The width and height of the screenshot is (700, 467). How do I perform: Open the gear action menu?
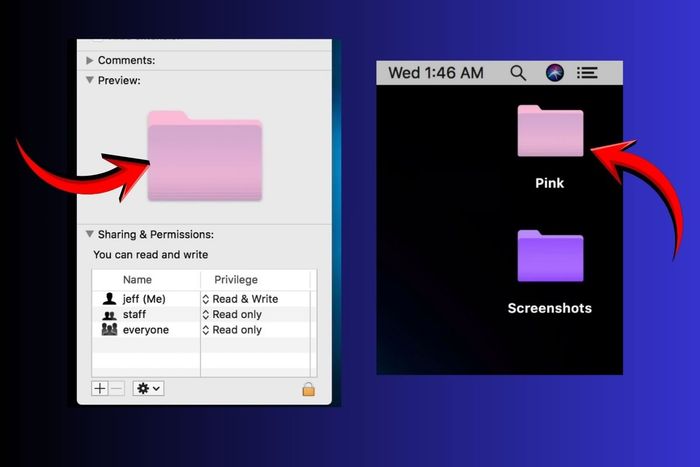tap(149, 388)
